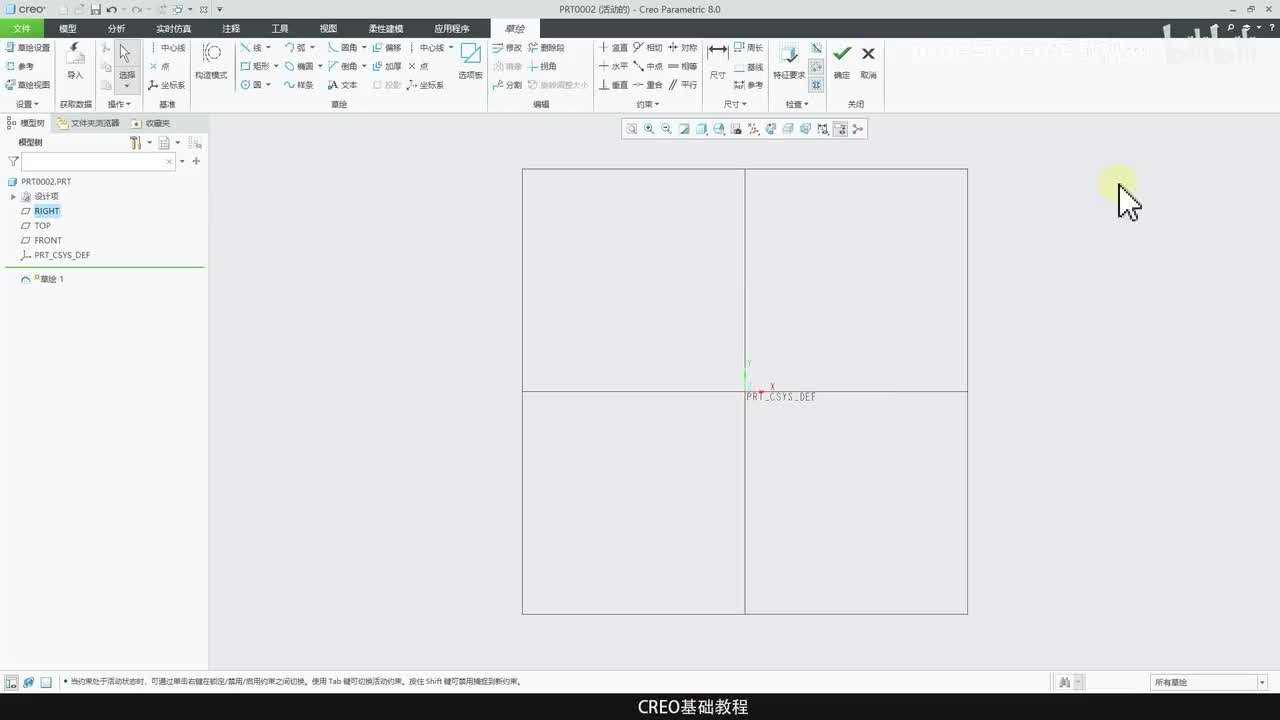Open the 尺寸 group dropdown below dimension tools
The image size is (1280, 720).
pos(734,104)
